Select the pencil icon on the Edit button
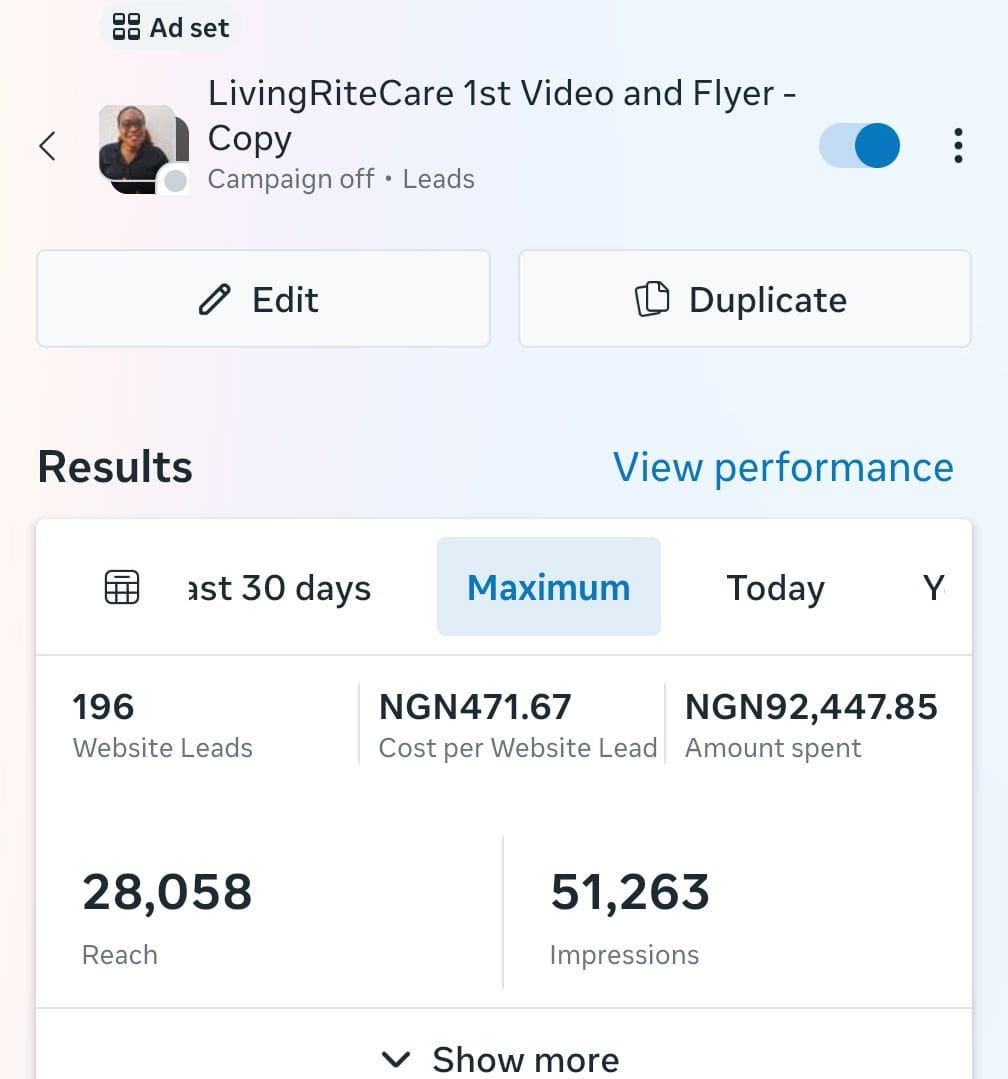1008x1079 pixels. click(x=213, y=298)
